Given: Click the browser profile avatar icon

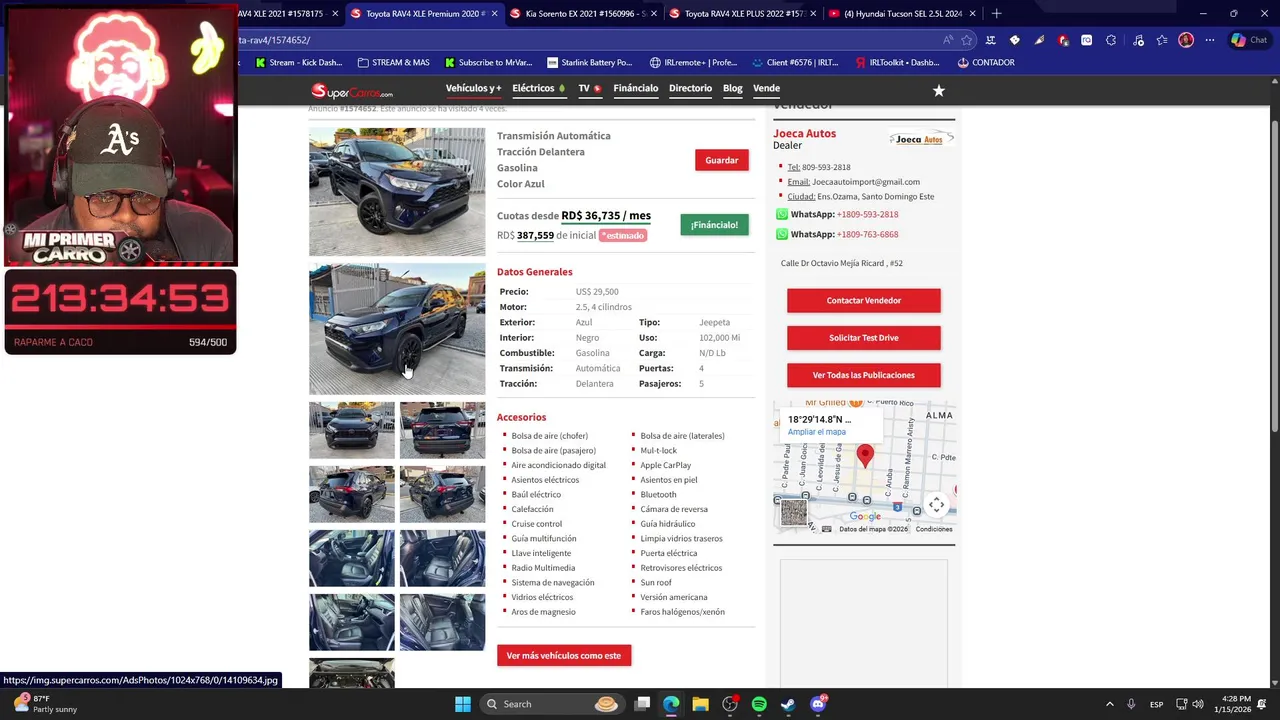Looking at the screenshot, I should 1186,40.
